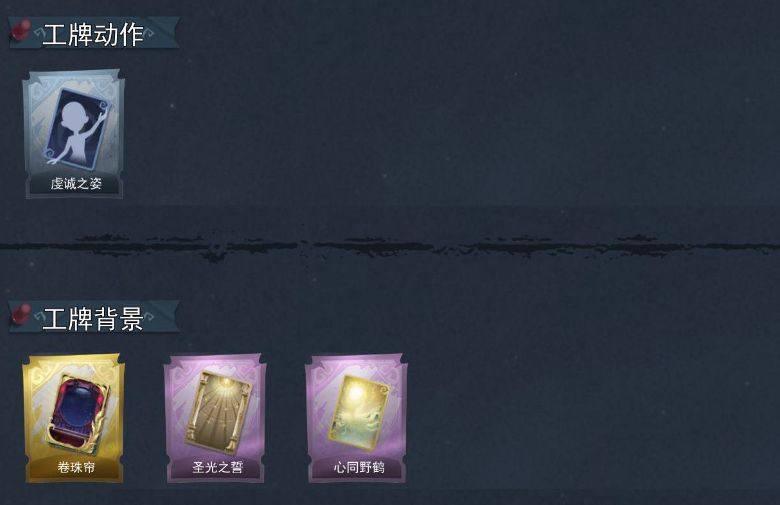Viewport: 780px width, 505px height.
Task: Open the 工牌背景 section header
Action: click(x=94, y=317)
